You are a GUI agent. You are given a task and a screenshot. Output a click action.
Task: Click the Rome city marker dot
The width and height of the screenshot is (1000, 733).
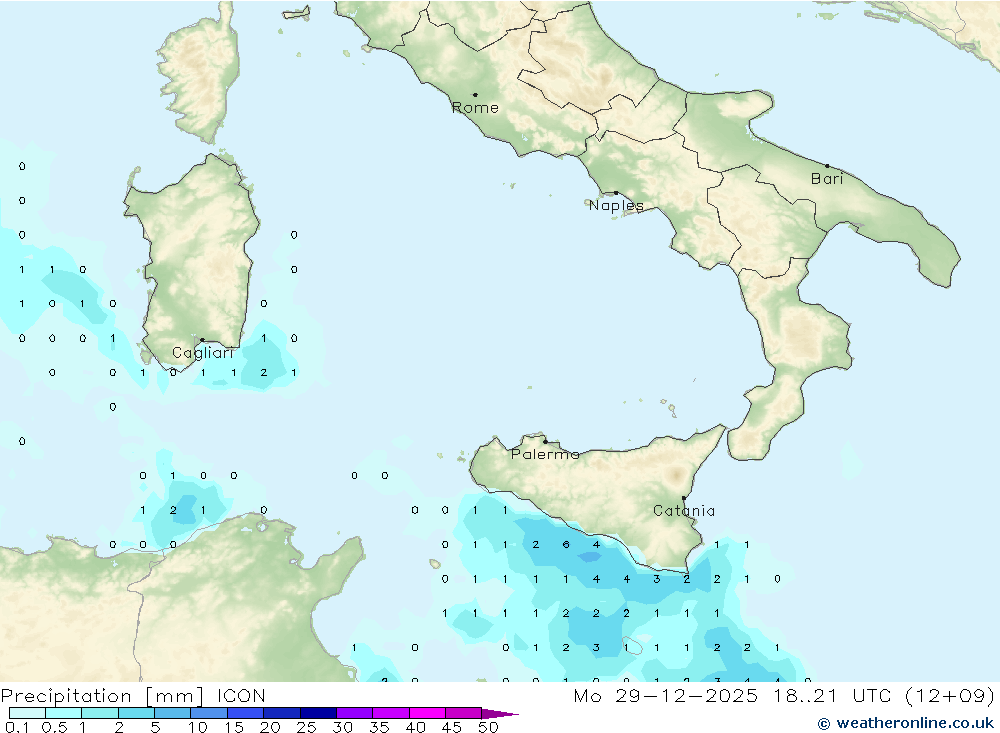point(475,95)
